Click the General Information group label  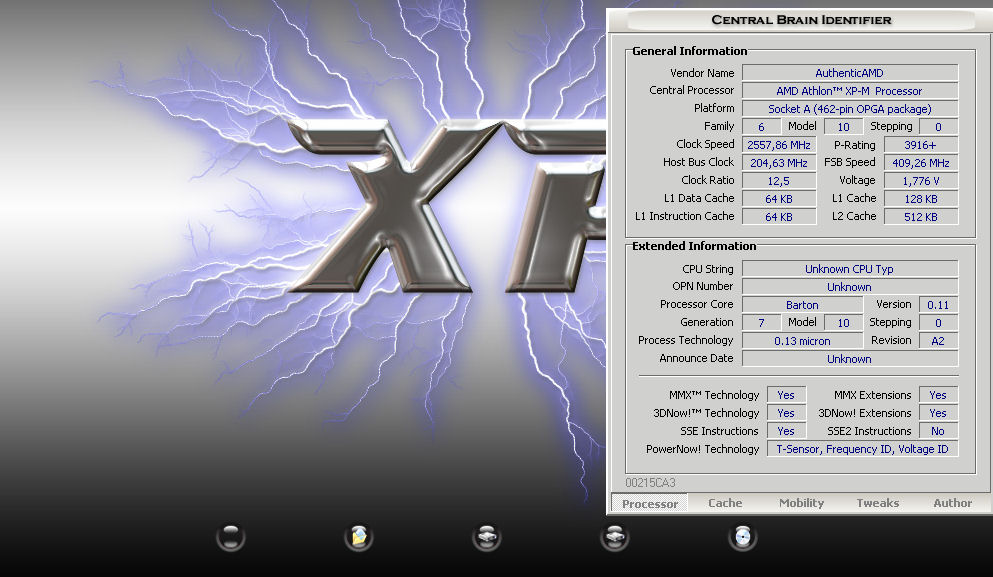[690, 51]
